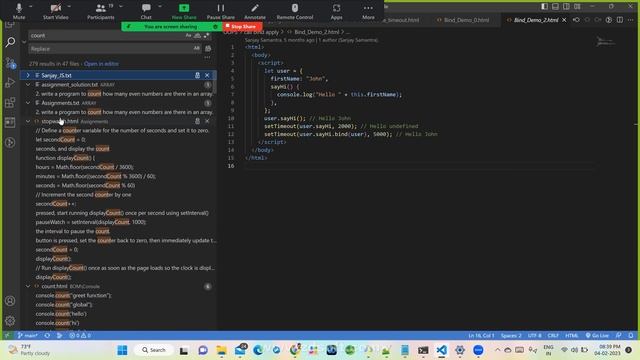Click 'main' git branch in status bar
Image resolution: width=640 pixels, height=360 pixels.
27,336
